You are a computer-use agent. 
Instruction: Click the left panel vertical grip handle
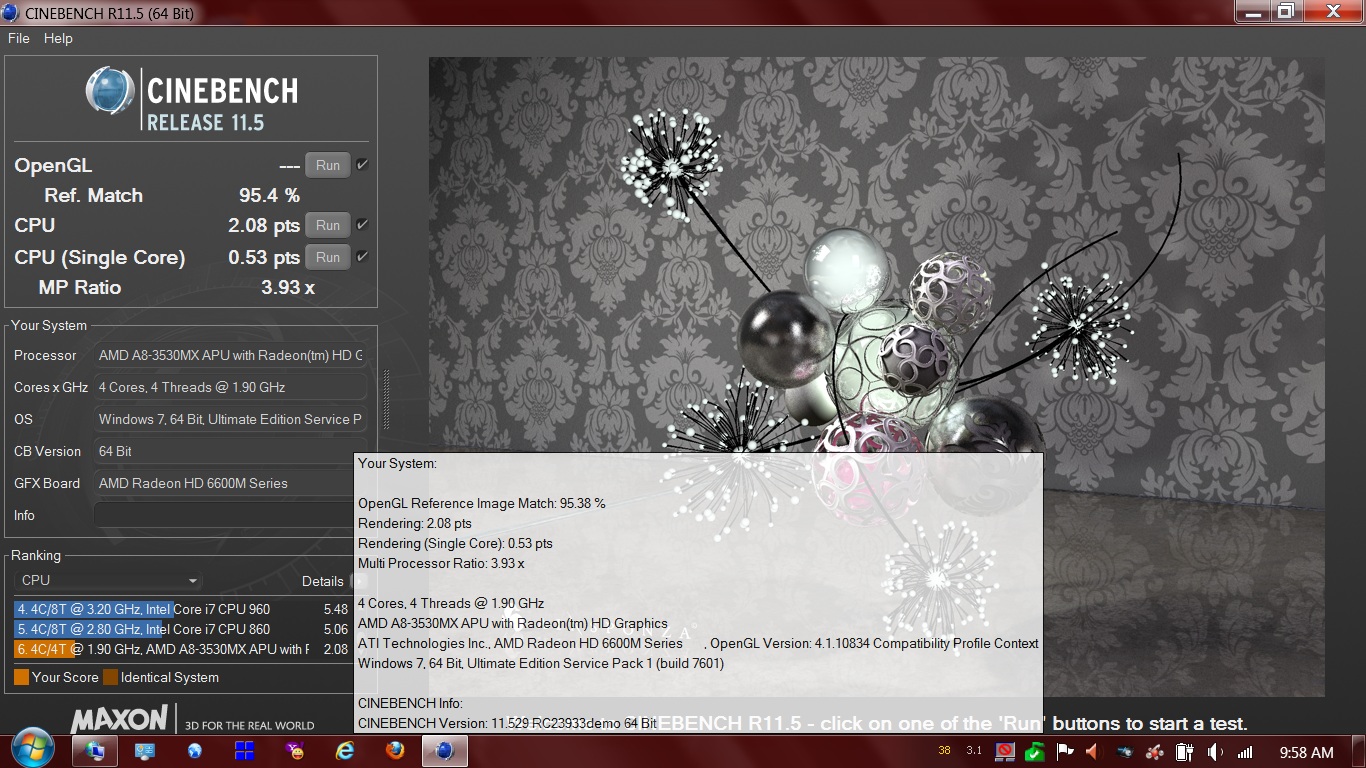[386, 398]
